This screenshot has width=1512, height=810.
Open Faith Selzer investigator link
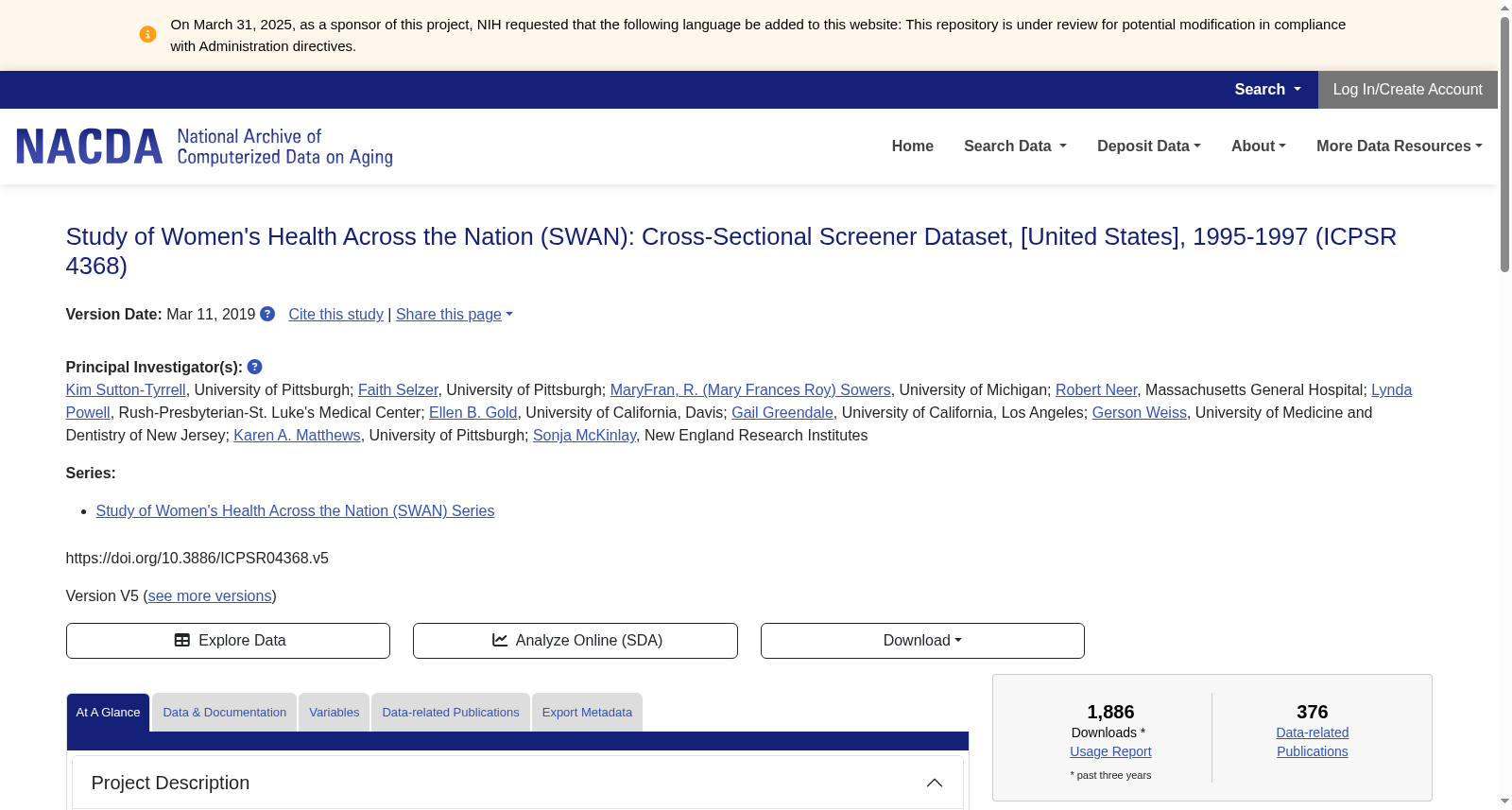[x=398, y=390]
